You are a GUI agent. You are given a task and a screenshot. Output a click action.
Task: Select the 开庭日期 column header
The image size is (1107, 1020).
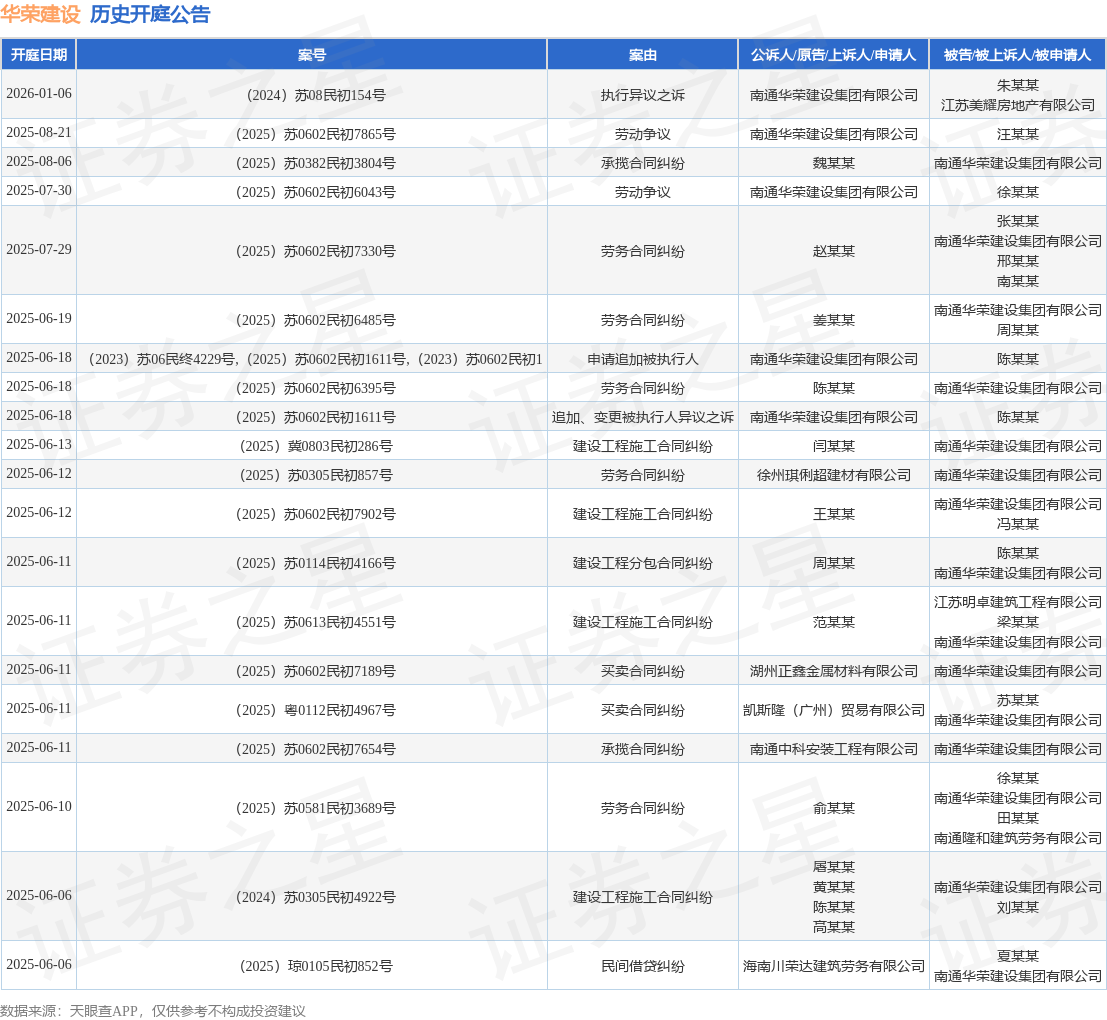pos(39,55)
